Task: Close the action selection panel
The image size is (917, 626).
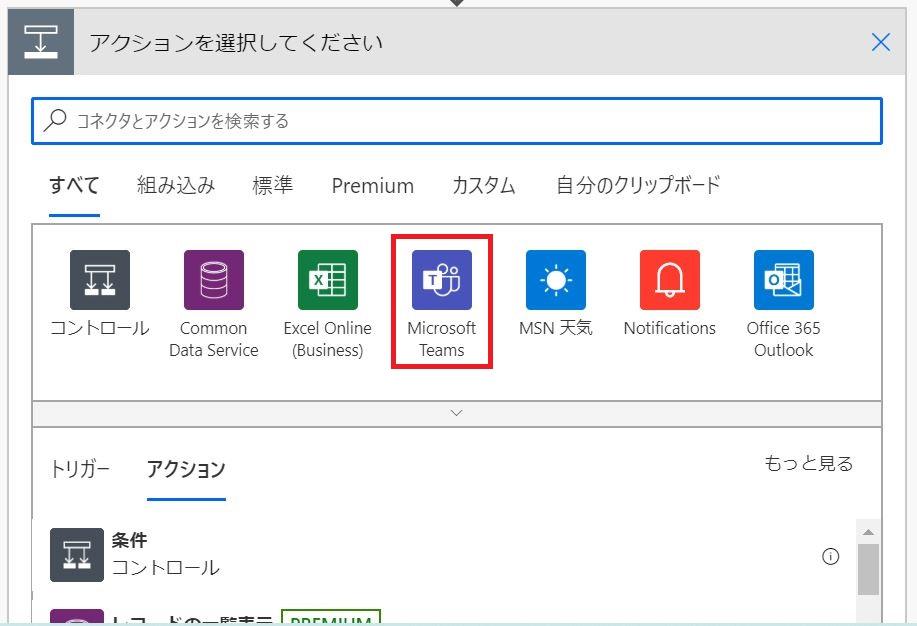Action: 881,42
